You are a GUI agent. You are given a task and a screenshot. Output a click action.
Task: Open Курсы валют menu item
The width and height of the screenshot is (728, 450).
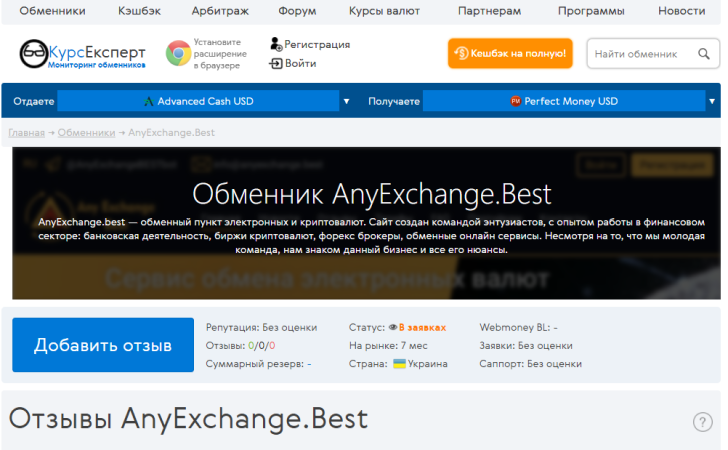tap(384, 11)
